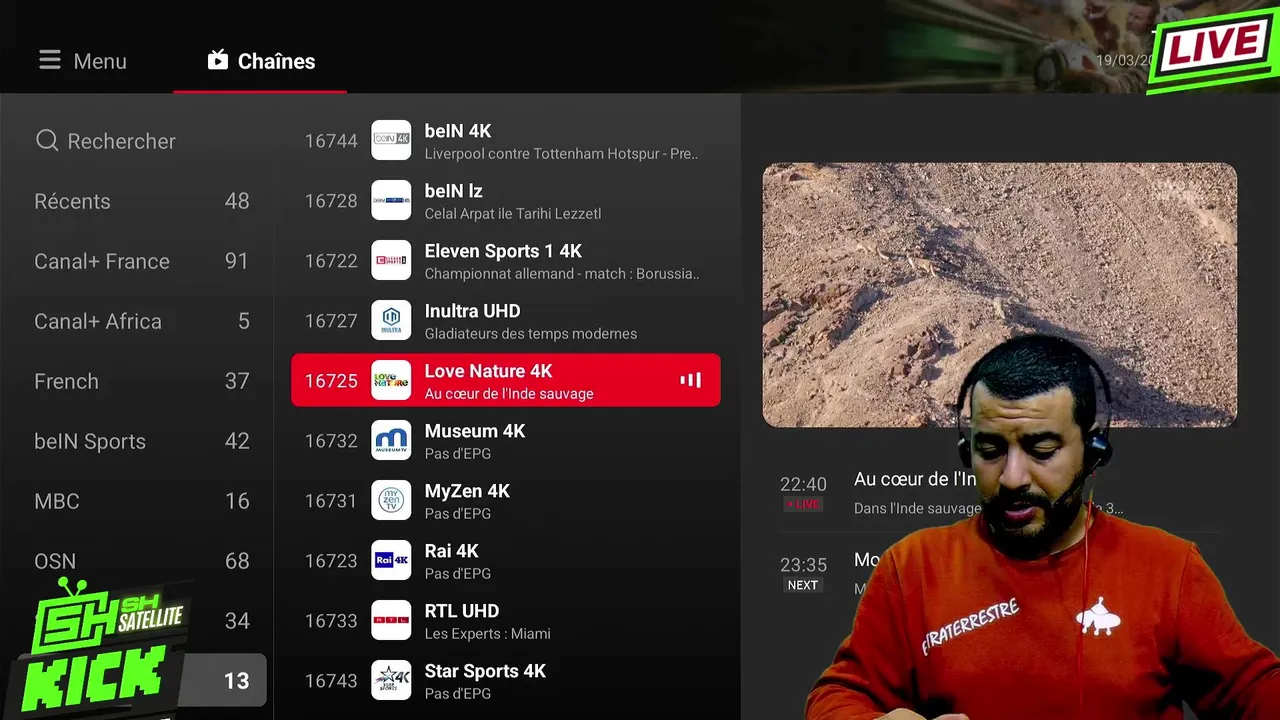This screenshot has height=720, width=1280.
Task: Click the beIN Iz channel logo
Action: point(391,200)
